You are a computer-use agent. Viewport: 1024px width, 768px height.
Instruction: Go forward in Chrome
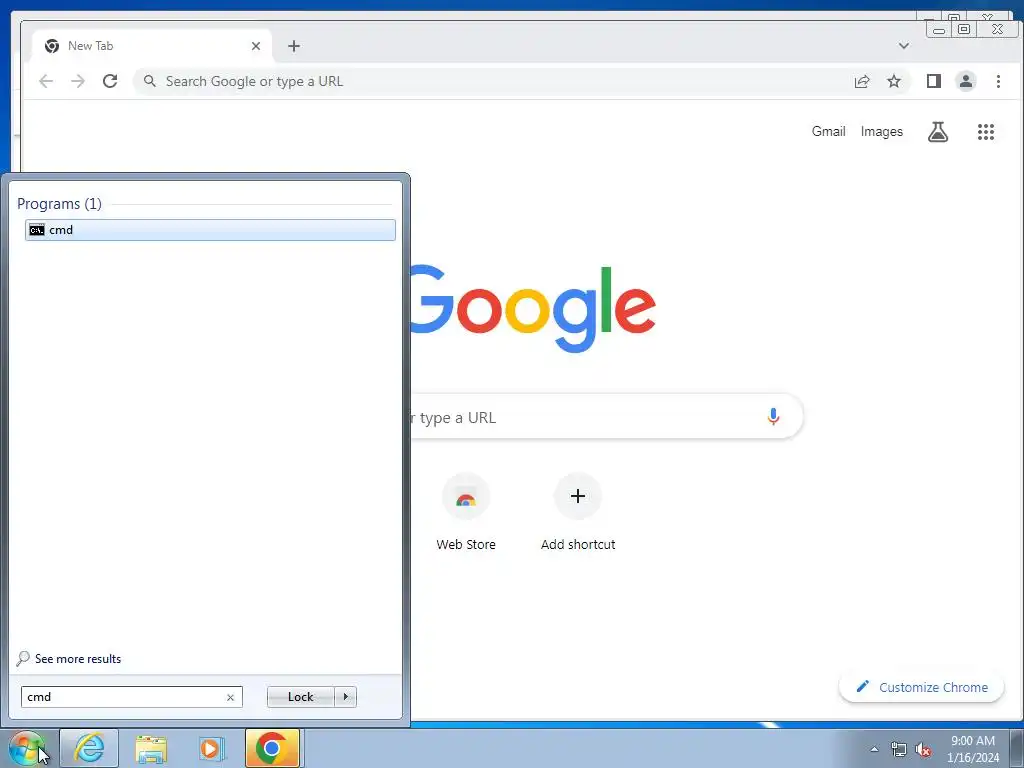pyautogui.click(x=78, y=81)
